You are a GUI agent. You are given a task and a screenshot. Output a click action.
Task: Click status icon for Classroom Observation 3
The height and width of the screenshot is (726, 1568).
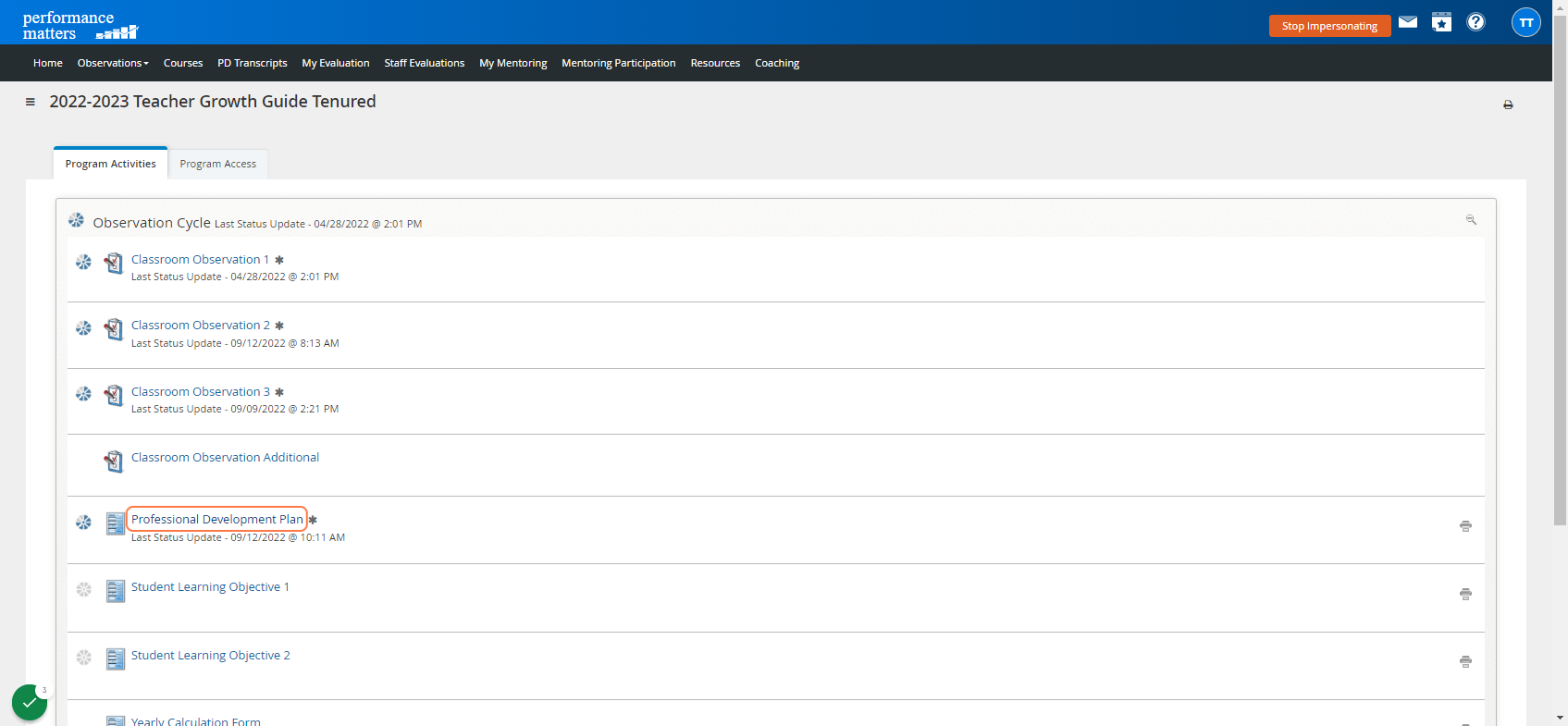point(83,394)
